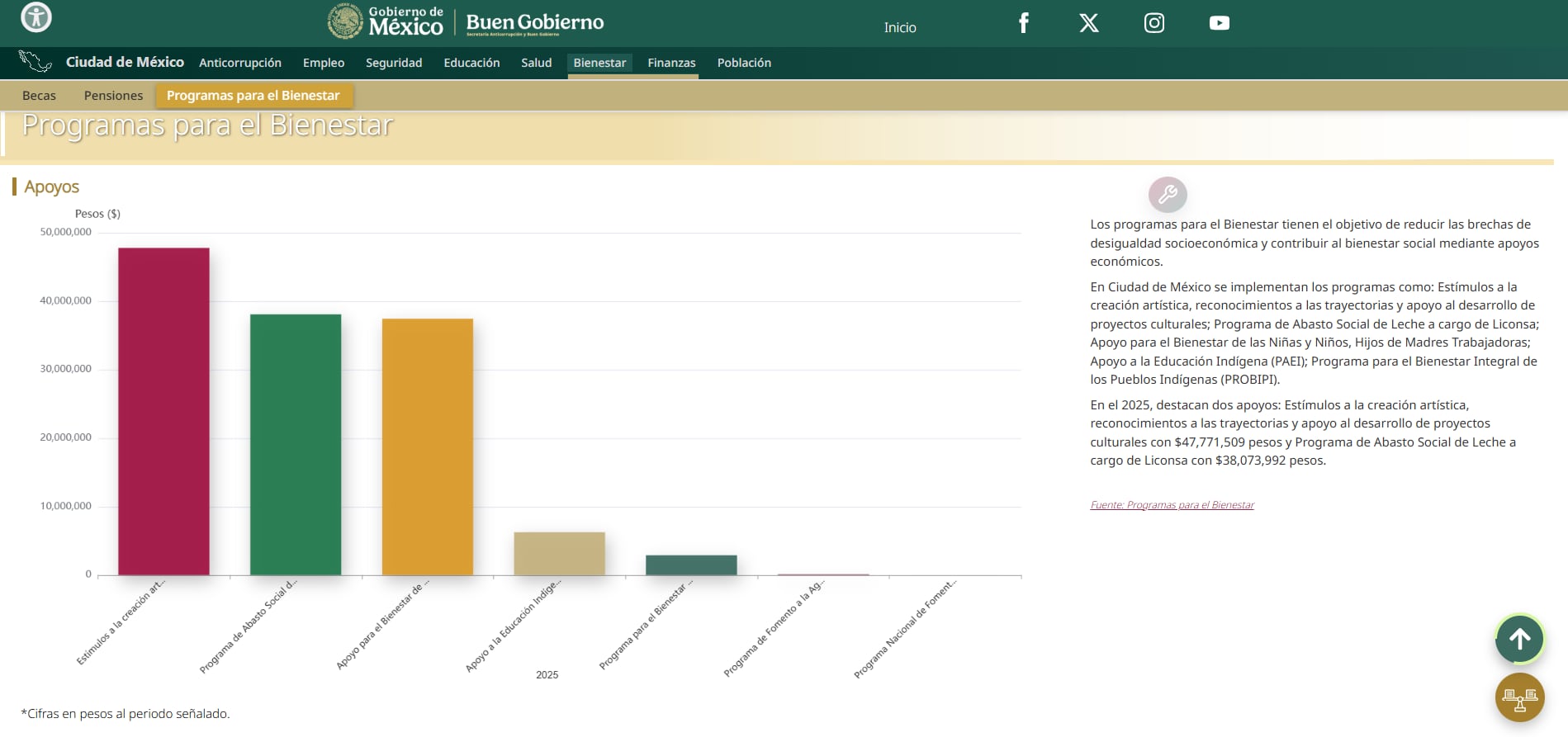
Task: Click the brown comparison icon button
Action: [x=1518, y=698]
